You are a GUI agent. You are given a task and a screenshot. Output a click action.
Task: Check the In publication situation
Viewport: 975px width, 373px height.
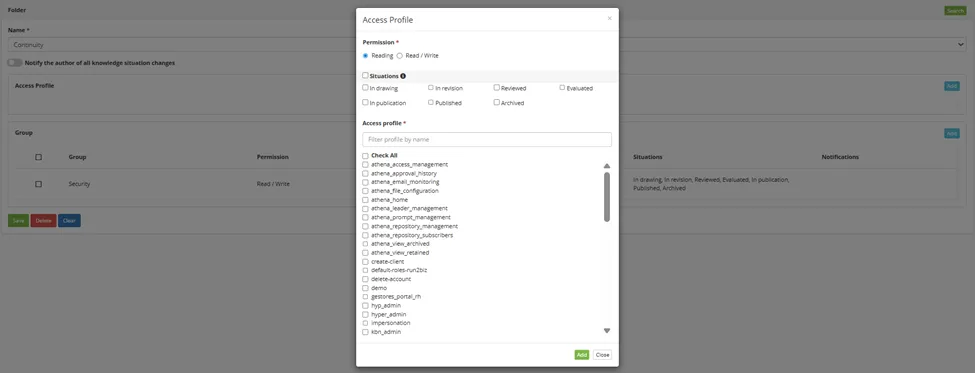[365, 102]
